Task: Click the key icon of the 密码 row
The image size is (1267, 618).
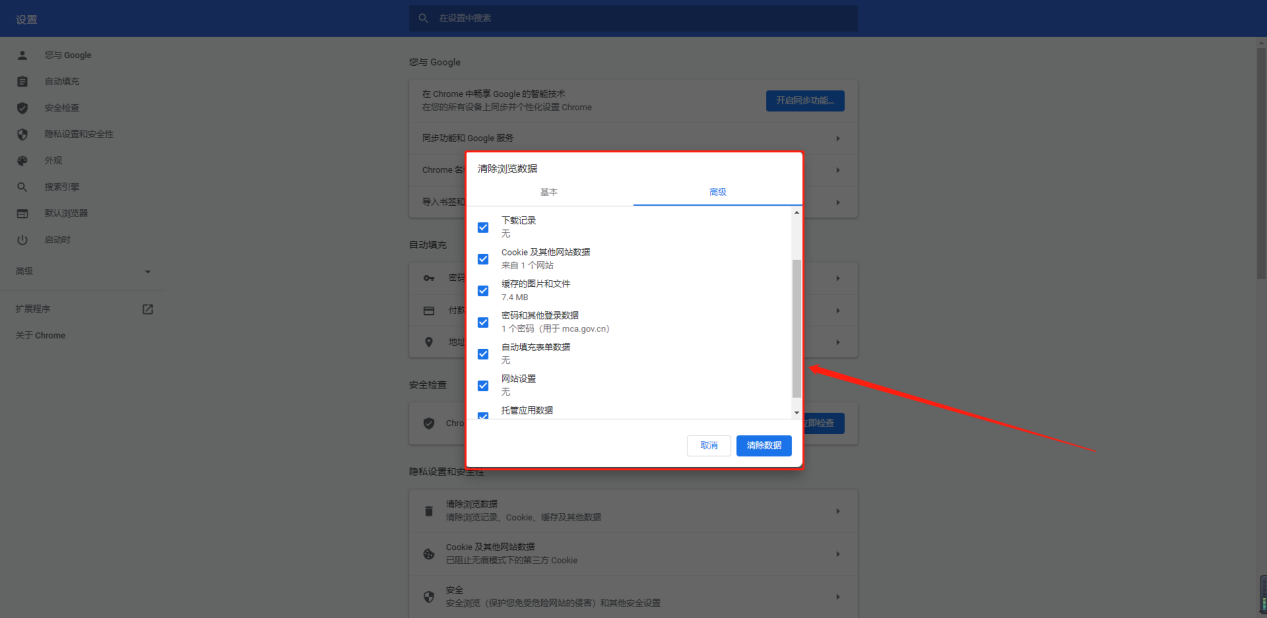Action: point(429,278)
